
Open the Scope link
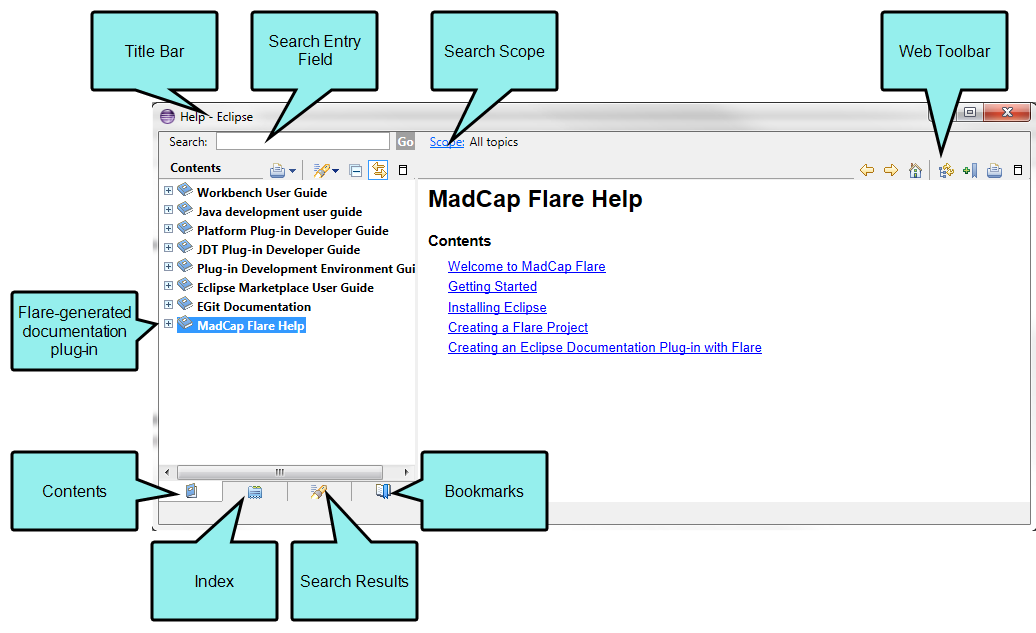point(447,142)
